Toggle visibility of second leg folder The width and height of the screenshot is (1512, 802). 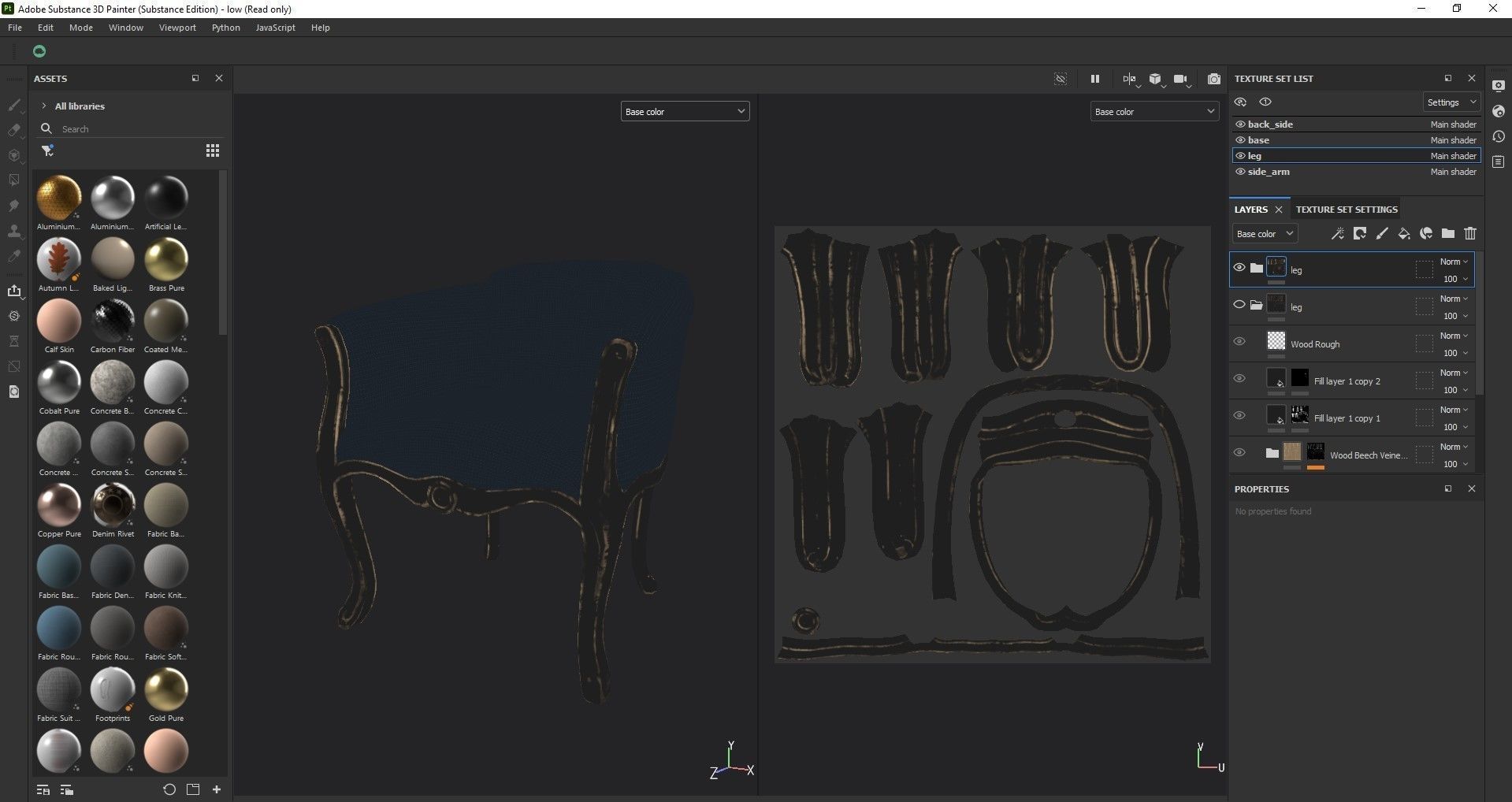1239,305
